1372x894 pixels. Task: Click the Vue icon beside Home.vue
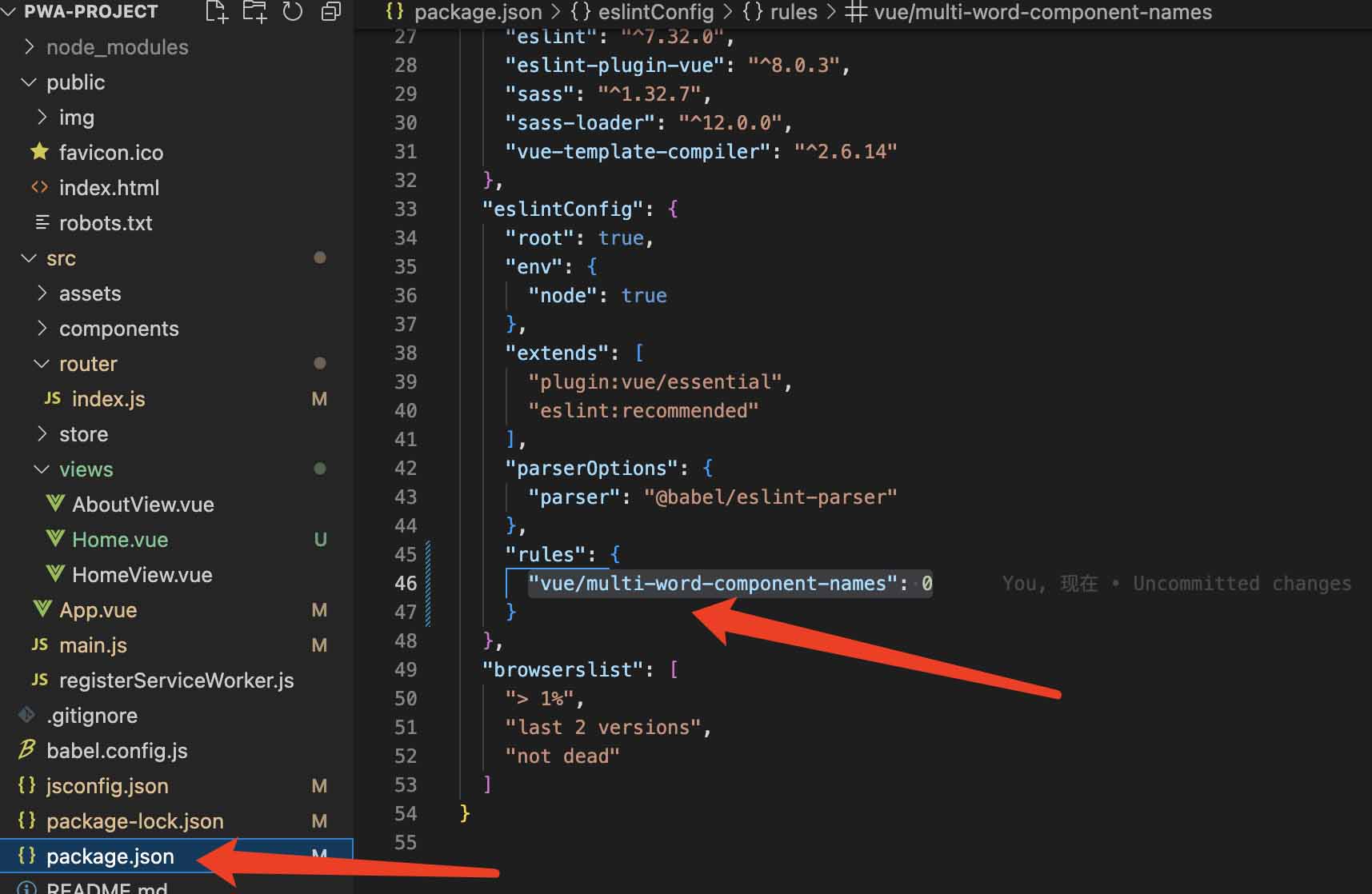55,540
